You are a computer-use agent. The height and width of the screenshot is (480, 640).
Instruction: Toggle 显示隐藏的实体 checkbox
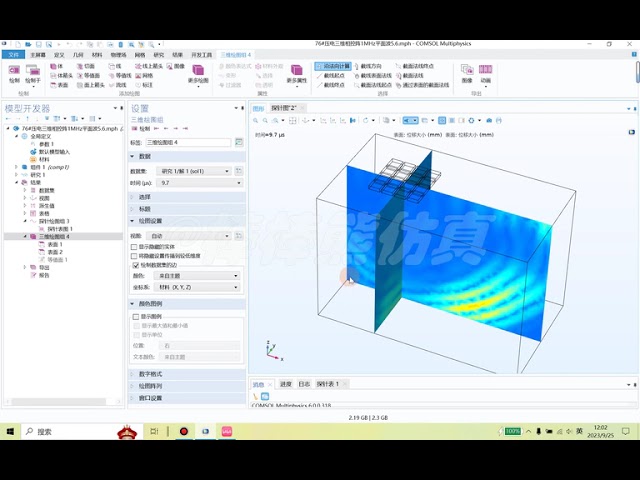tap(134, 247)
